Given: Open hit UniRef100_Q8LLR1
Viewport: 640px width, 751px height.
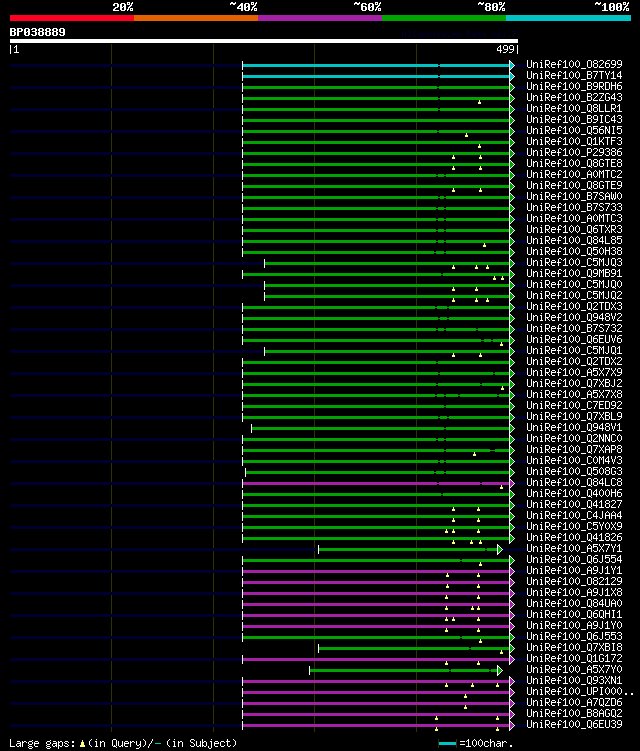Looking at the screenshot, I should [x=574, y=108].
